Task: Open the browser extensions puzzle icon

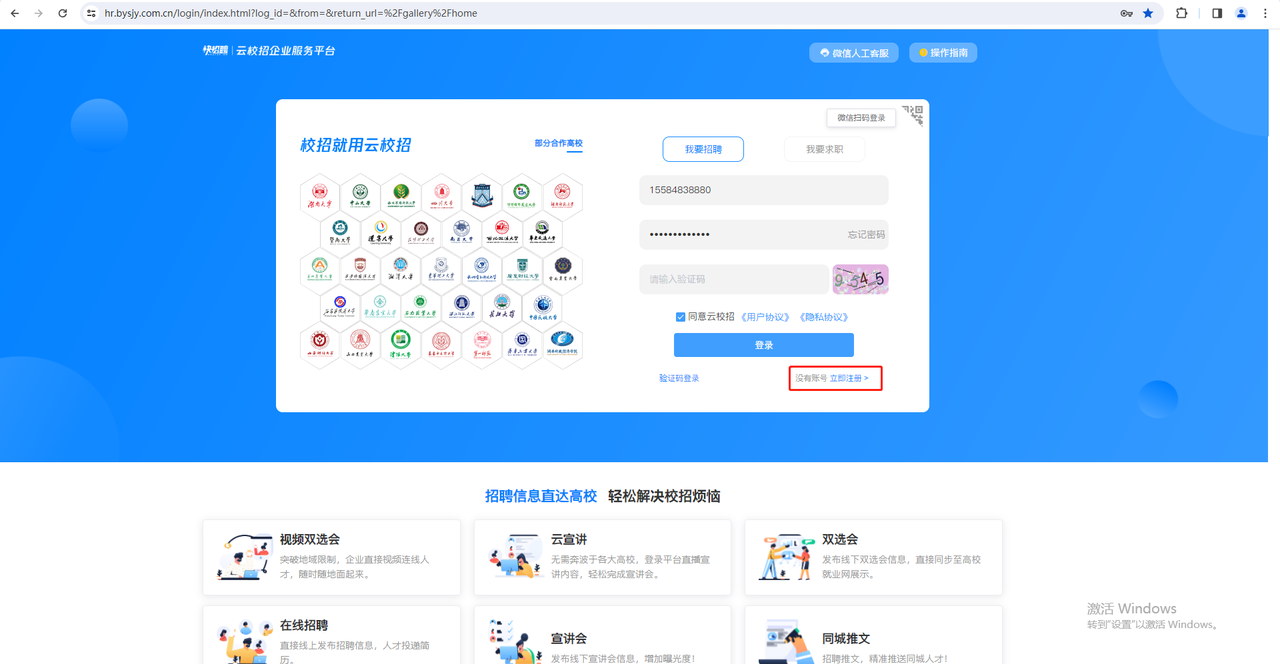Action: [1181, 13]
